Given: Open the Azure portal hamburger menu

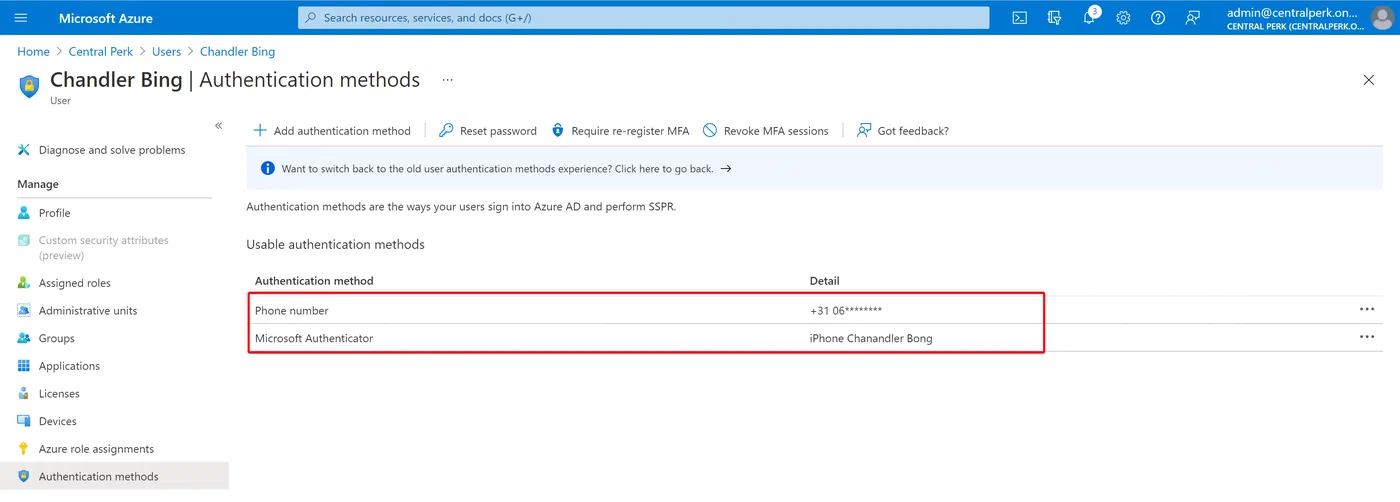Looking at the screenshot, I should [21, 18].
